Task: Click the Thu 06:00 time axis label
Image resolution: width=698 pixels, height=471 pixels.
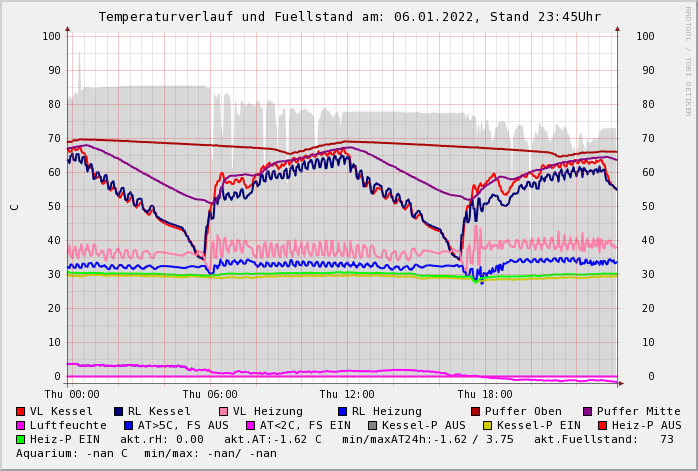Action: (210, 394)
